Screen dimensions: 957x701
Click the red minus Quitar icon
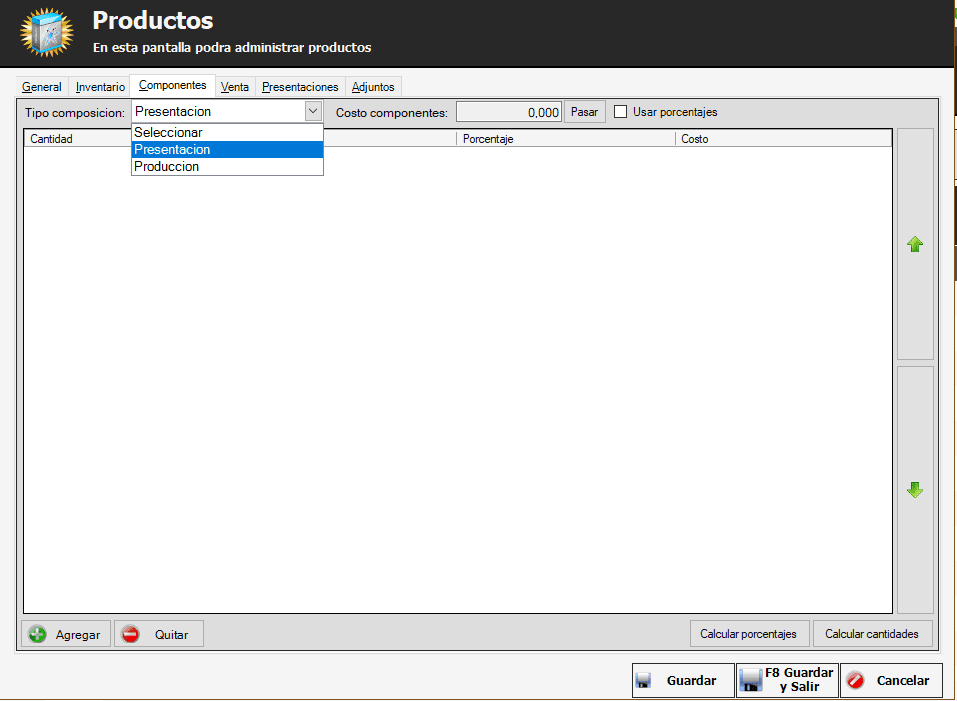point(130,634)
